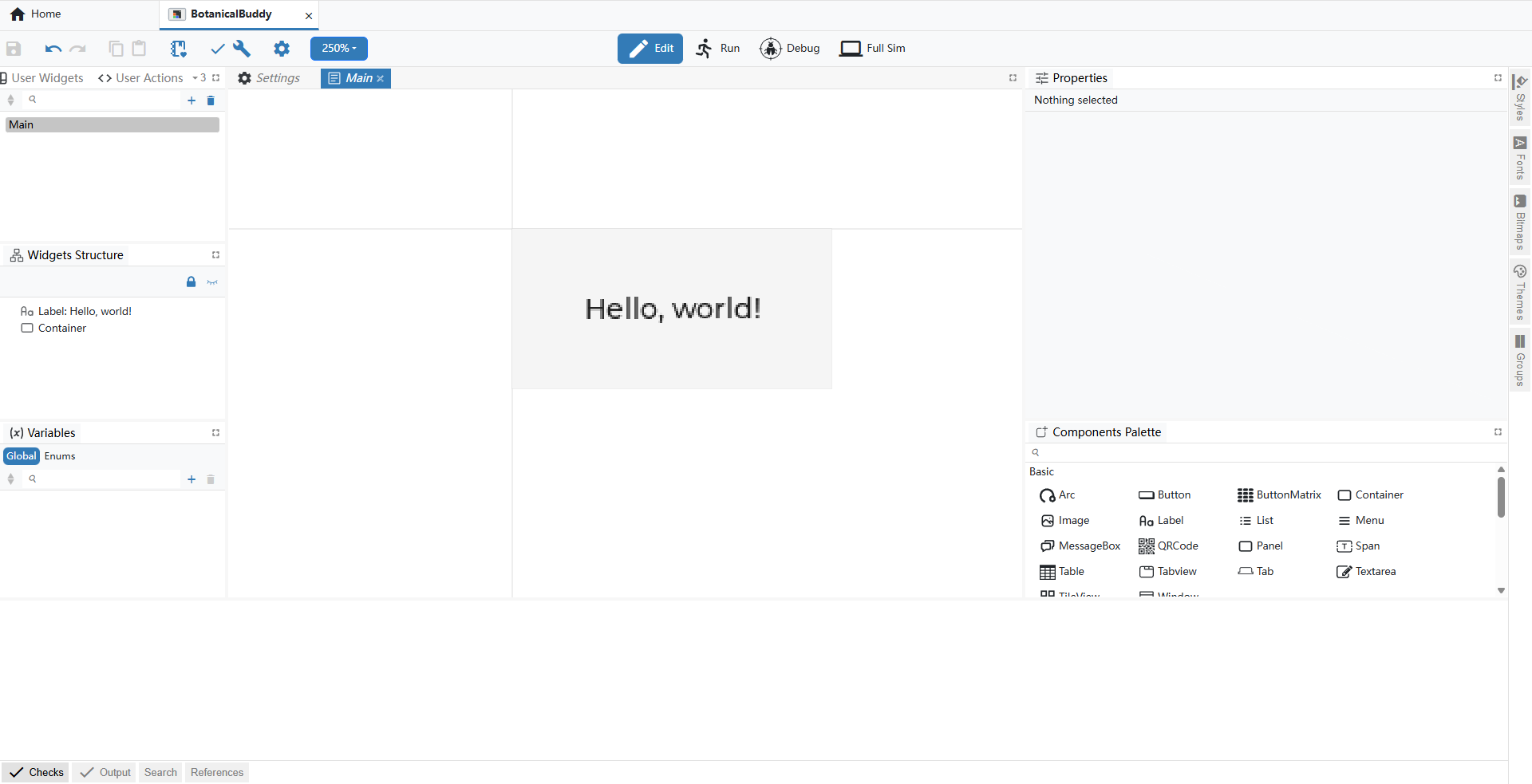Open the Output tab at bottom
The width and height of the screenshot is (1532, 784).
[x=105, y=772]
